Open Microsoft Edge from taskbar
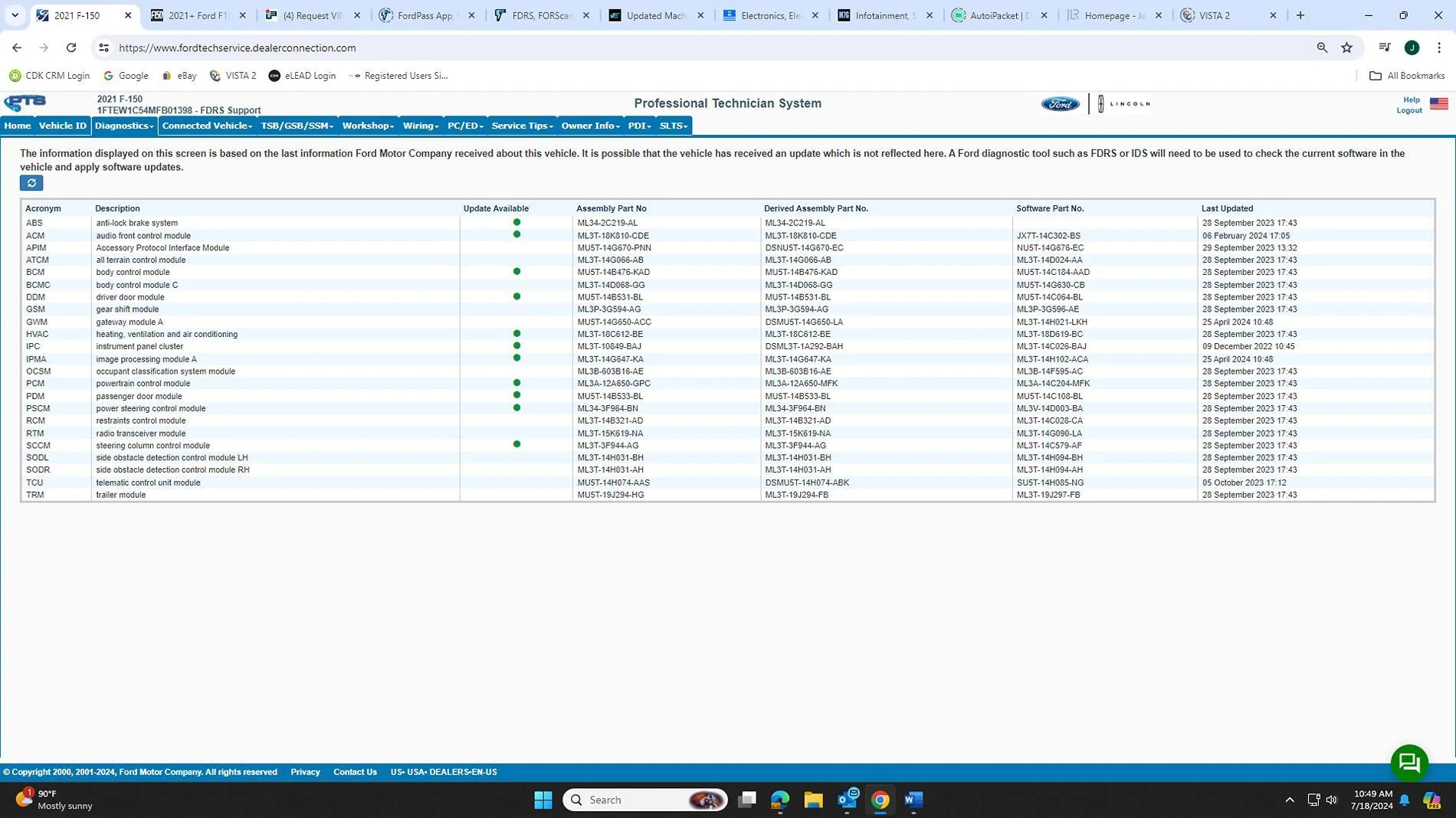Screen dimensions: 1456x818 [780, 800]
